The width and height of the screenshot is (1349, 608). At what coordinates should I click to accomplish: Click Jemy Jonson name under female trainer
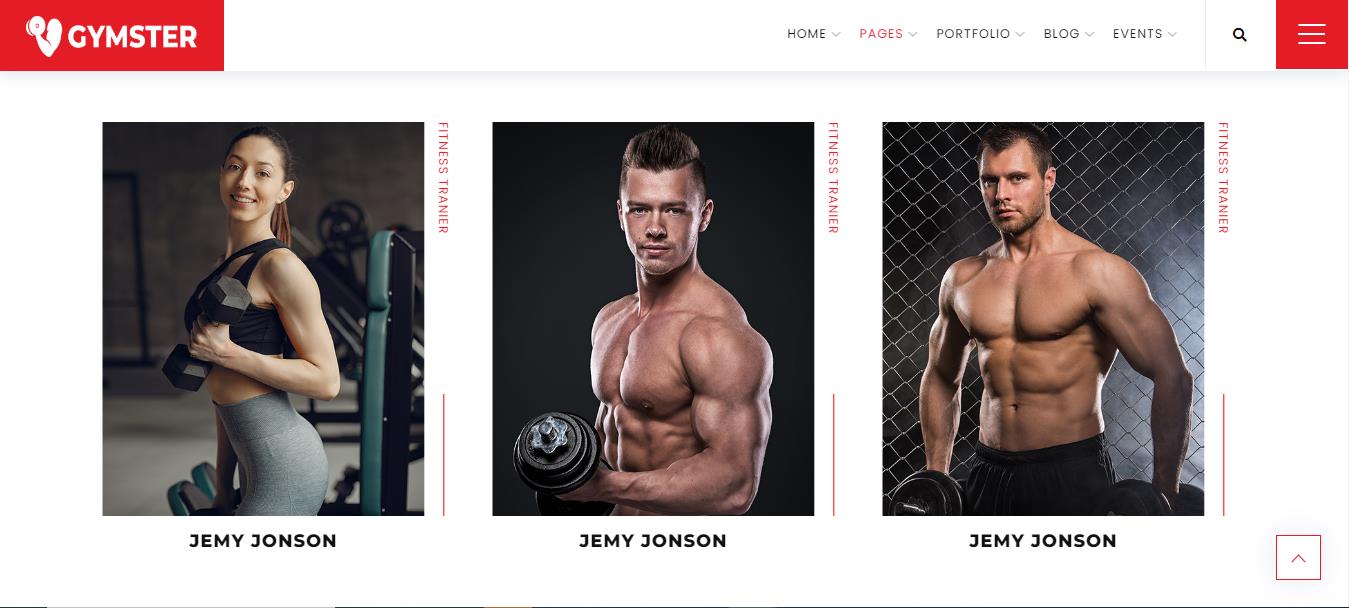click(x=263, y=541)
